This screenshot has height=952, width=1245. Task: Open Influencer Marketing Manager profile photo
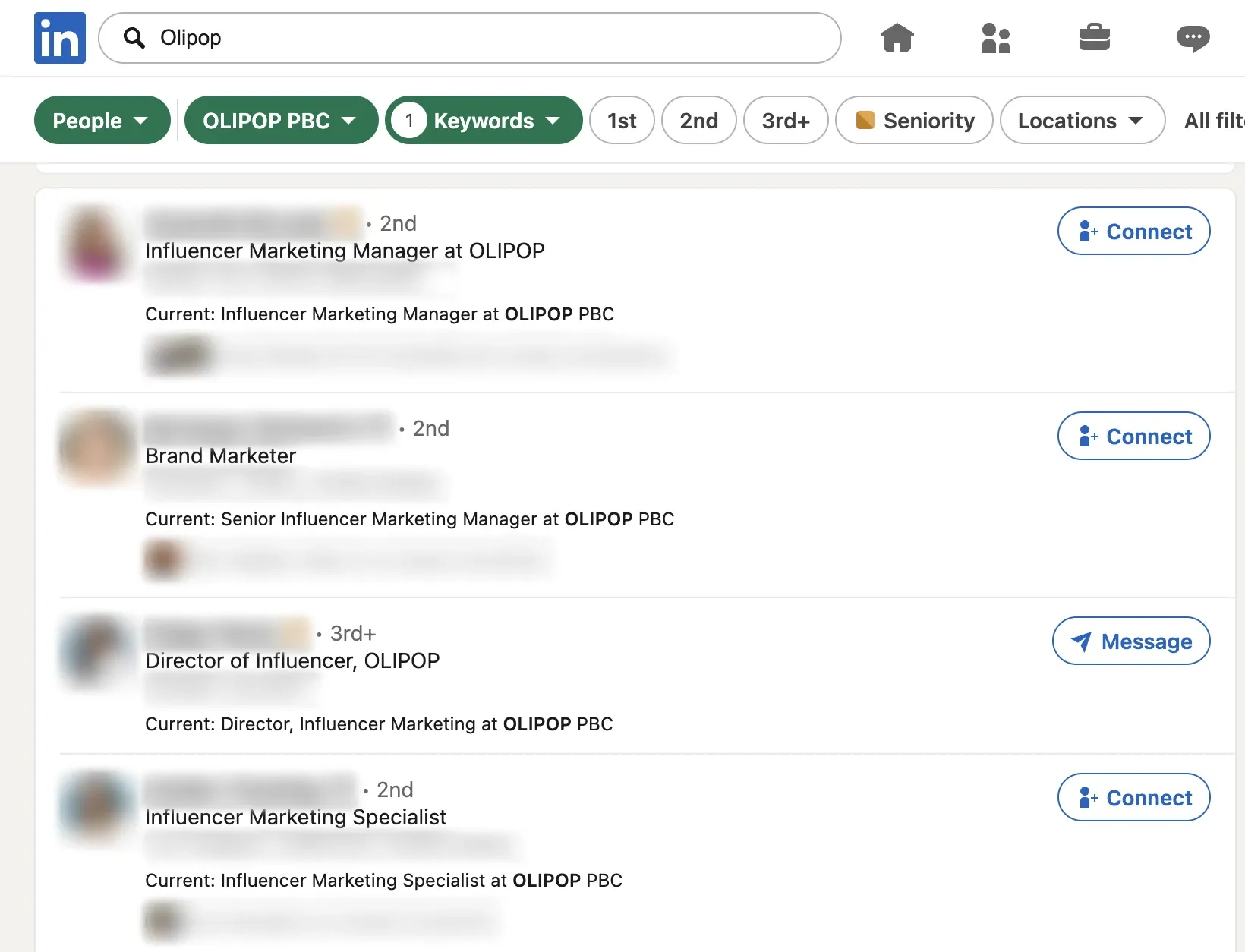coord(96,244)
